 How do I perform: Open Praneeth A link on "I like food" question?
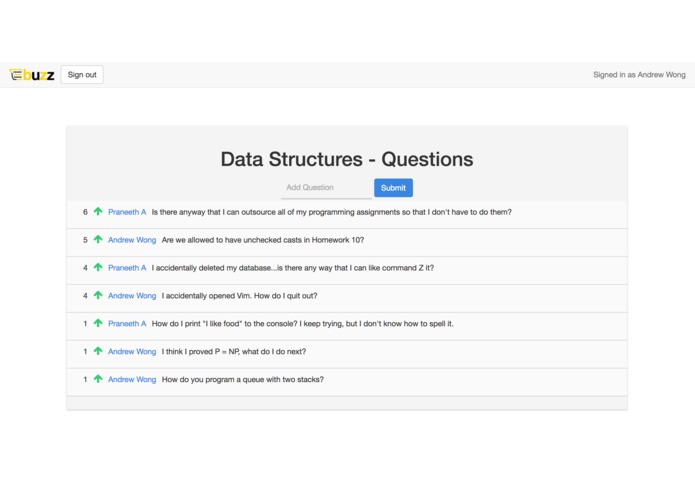127,324
